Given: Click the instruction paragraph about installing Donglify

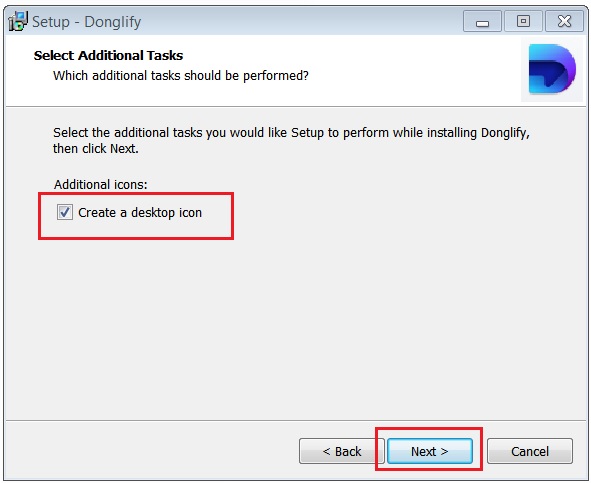Looking at the screenshot, I should click(291, 140).
